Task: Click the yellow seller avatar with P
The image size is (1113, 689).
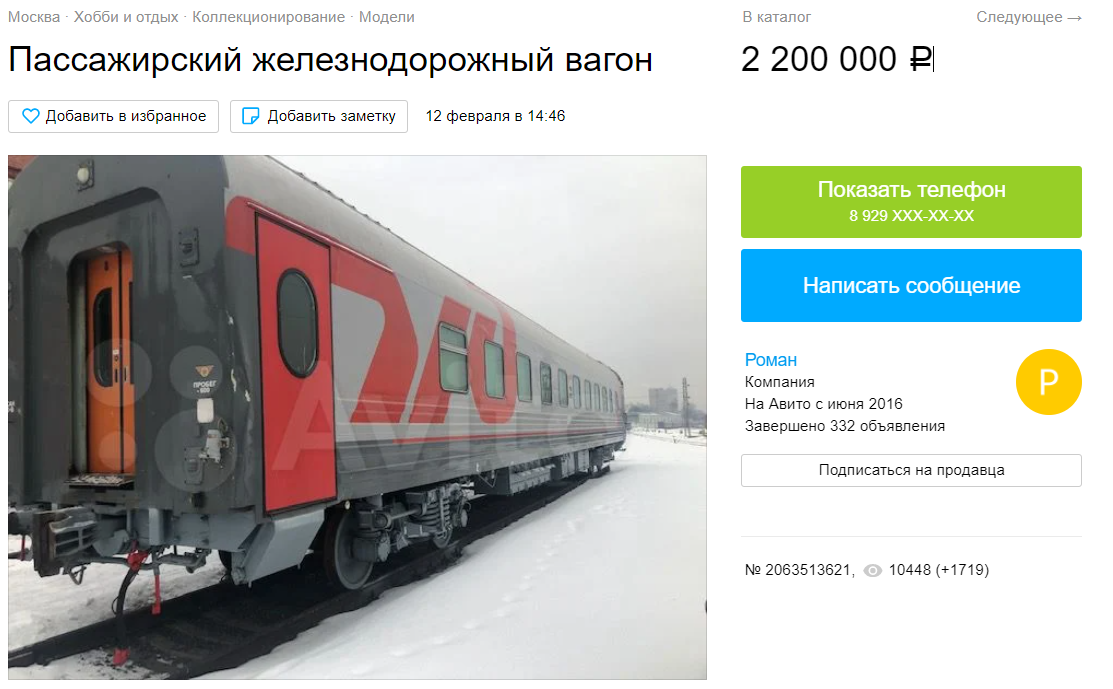Action: click(1048, 382)
